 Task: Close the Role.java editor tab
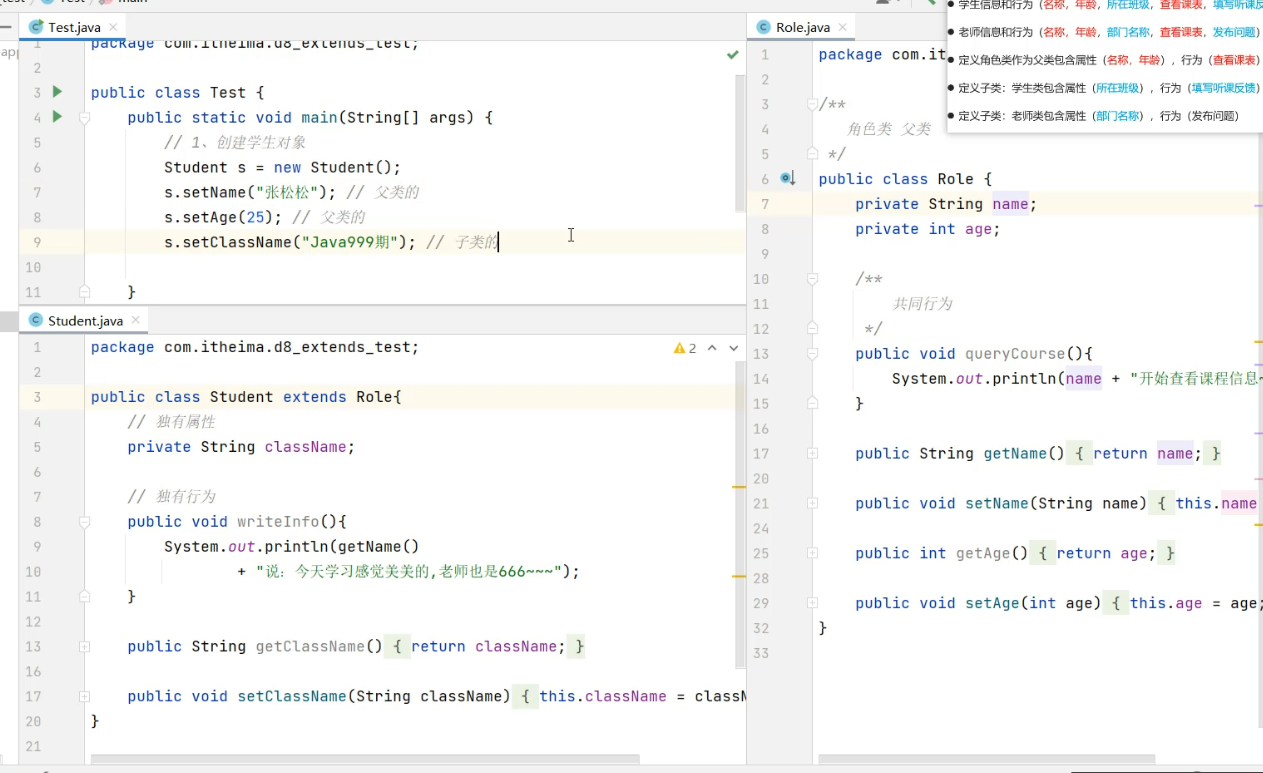click(842, 27)
